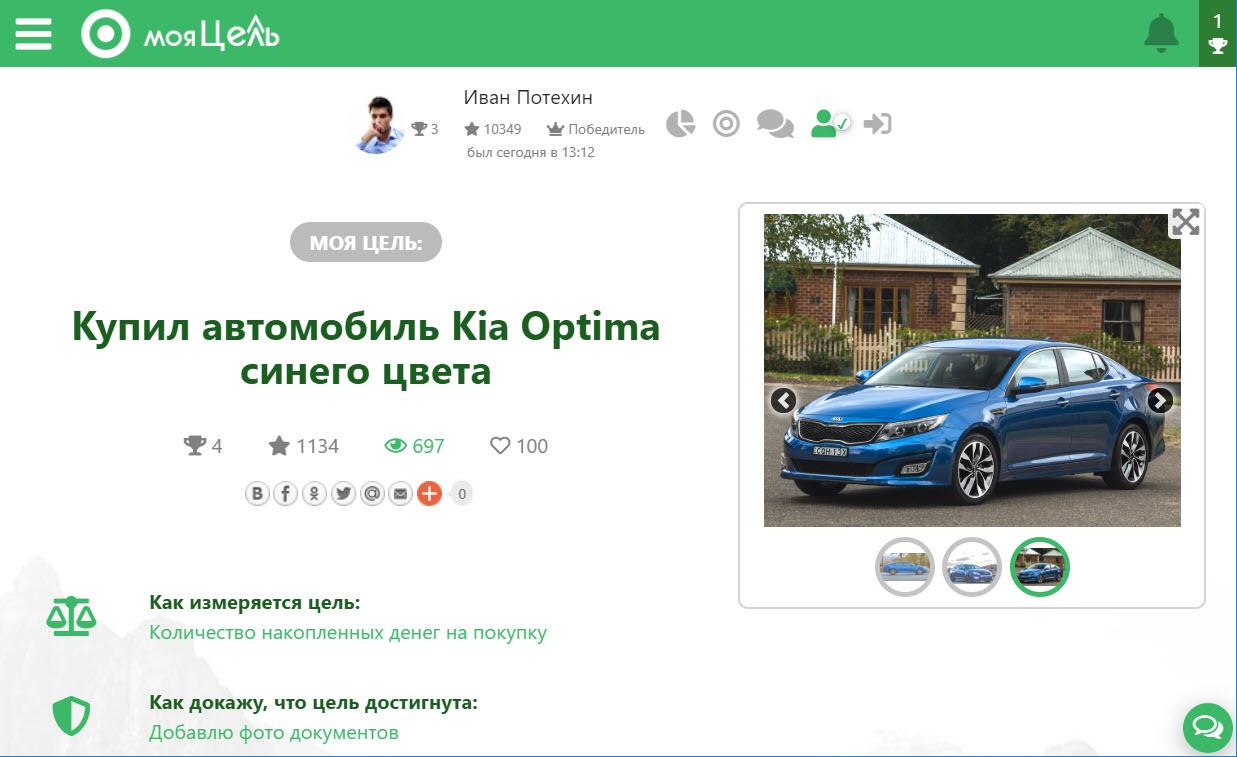Image resolution: width=1237 pixels, height=757 pixels.
Task: Click the МОЯ ЦЕЛЬ: badge
Action: pyautogui.click(x=366, y=242)
